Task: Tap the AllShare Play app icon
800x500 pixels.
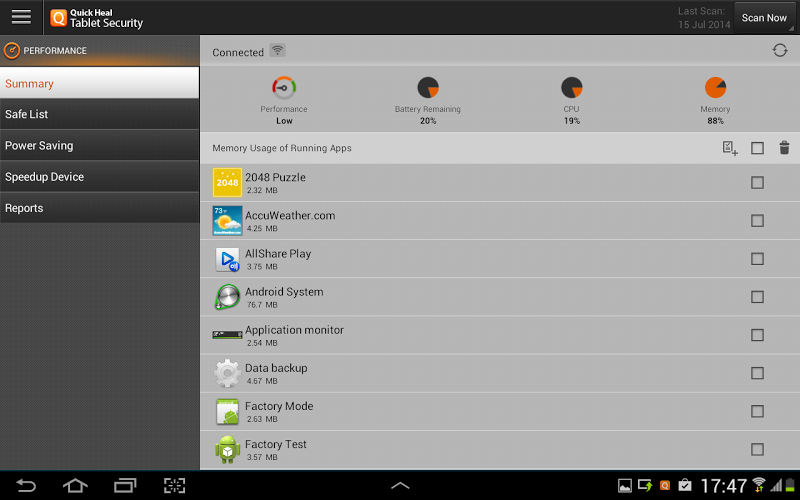Action: coord(227,259)
